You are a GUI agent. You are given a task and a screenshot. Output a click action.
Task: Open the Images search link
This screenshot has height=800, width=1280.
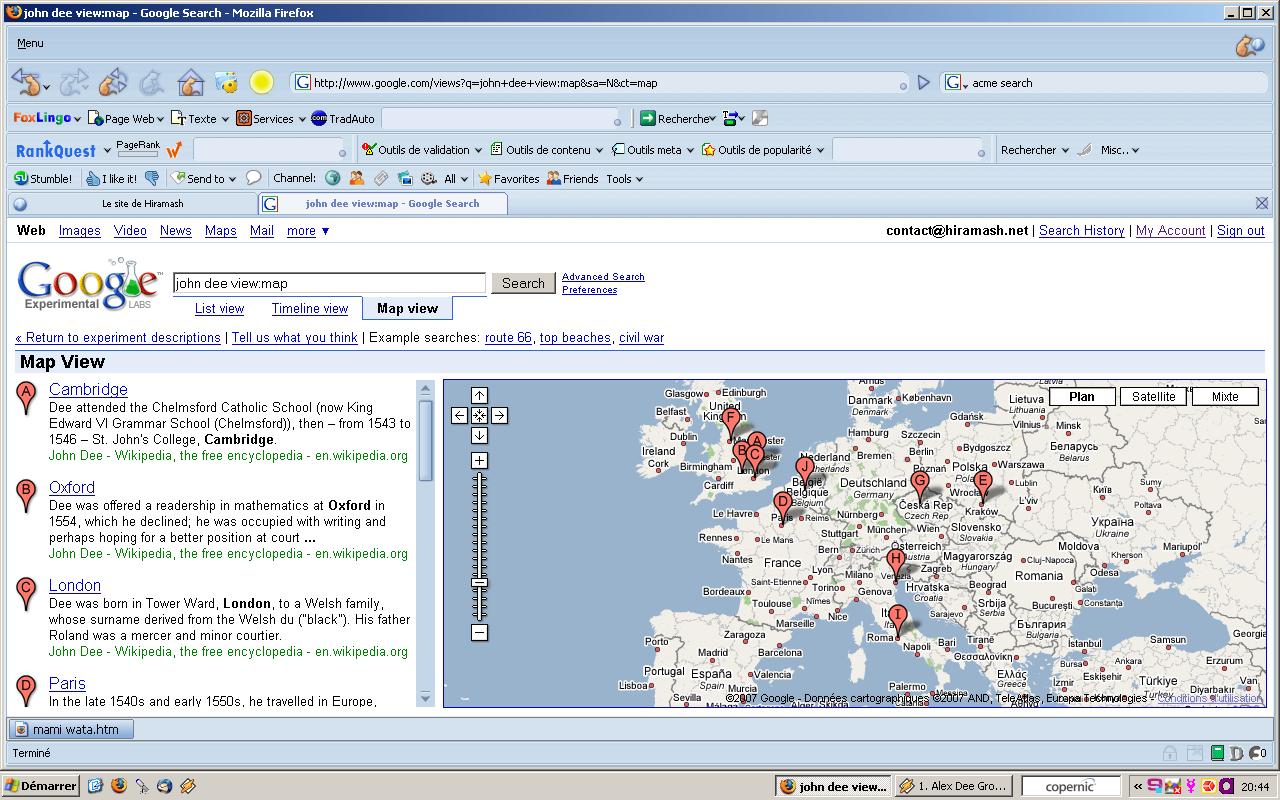[x=80, y=231]
